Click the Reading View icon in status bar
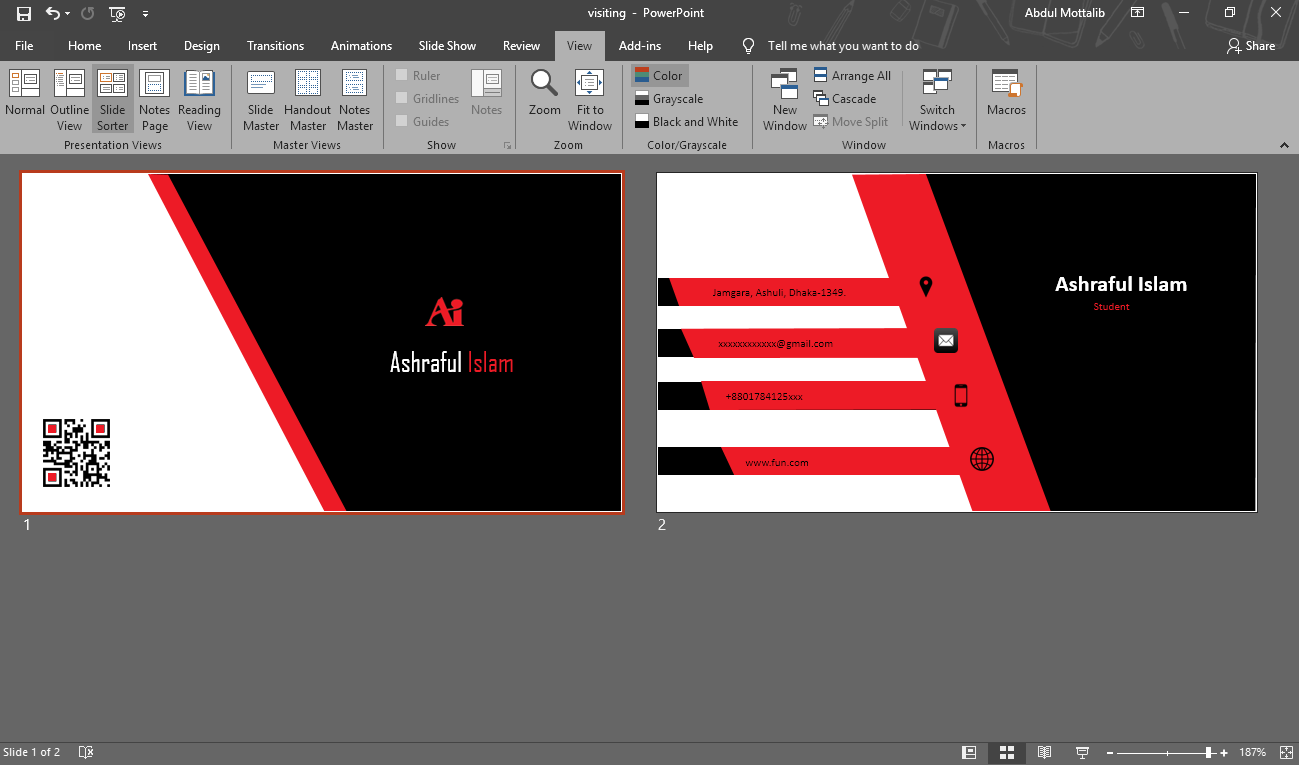Viewport: 1299px width, 765px height. [1044, 752]
